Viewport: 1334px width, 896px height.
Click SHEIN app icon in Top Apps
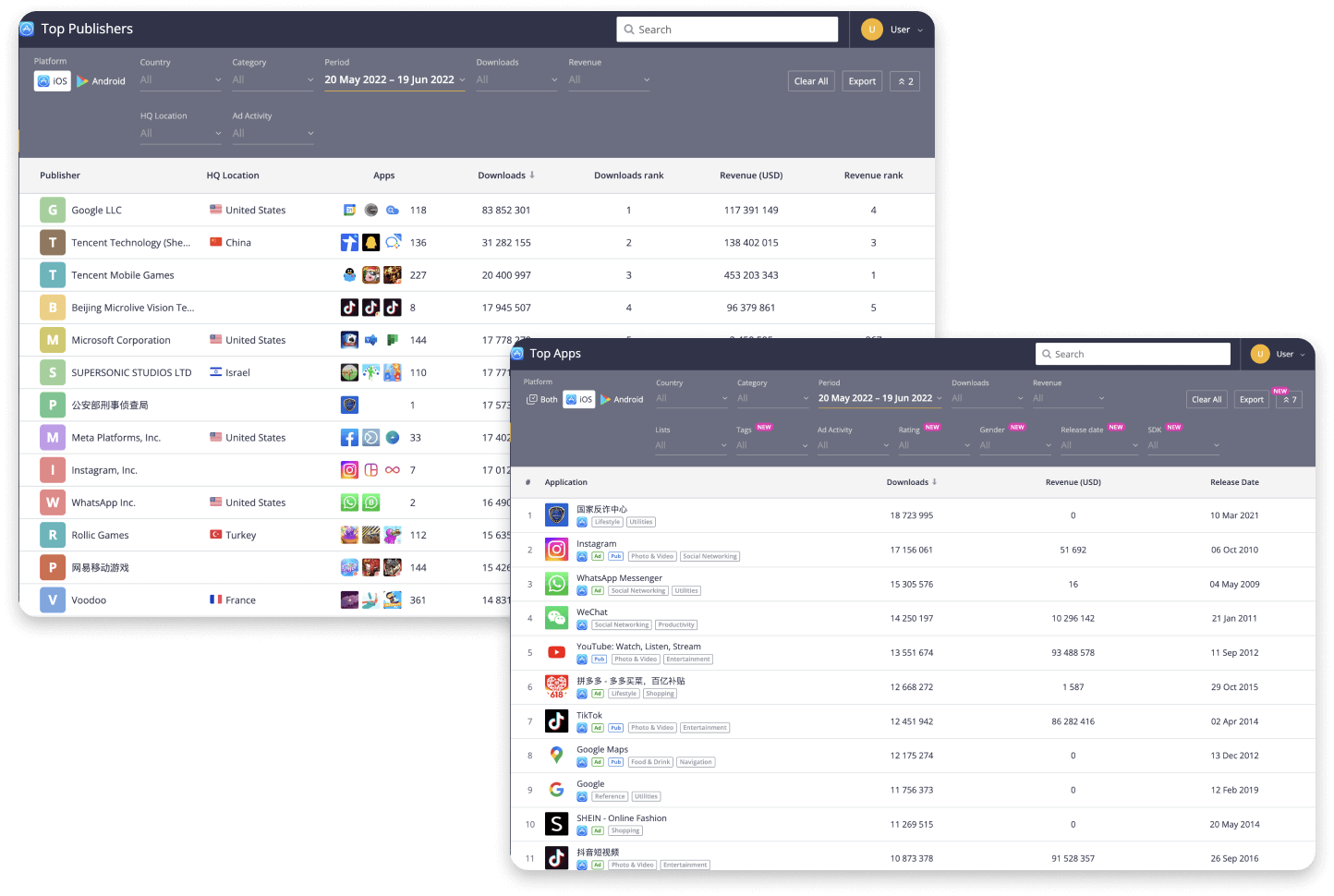556,824
